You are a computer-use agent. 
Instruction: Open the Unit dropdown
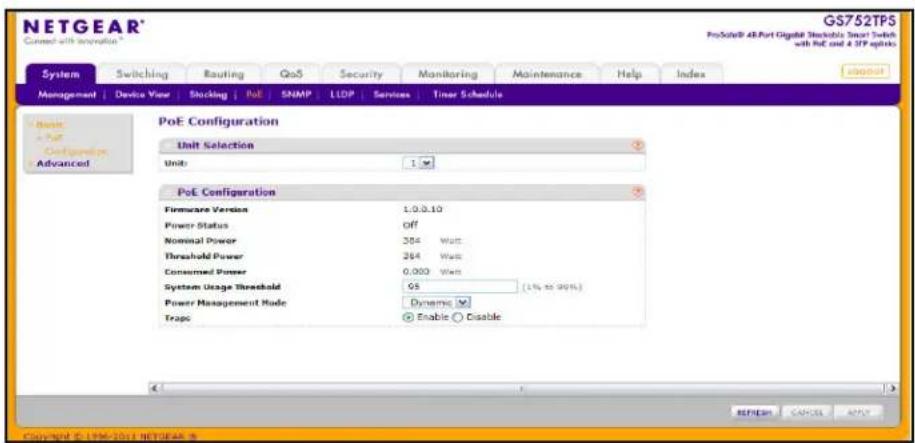pos(420,163)
